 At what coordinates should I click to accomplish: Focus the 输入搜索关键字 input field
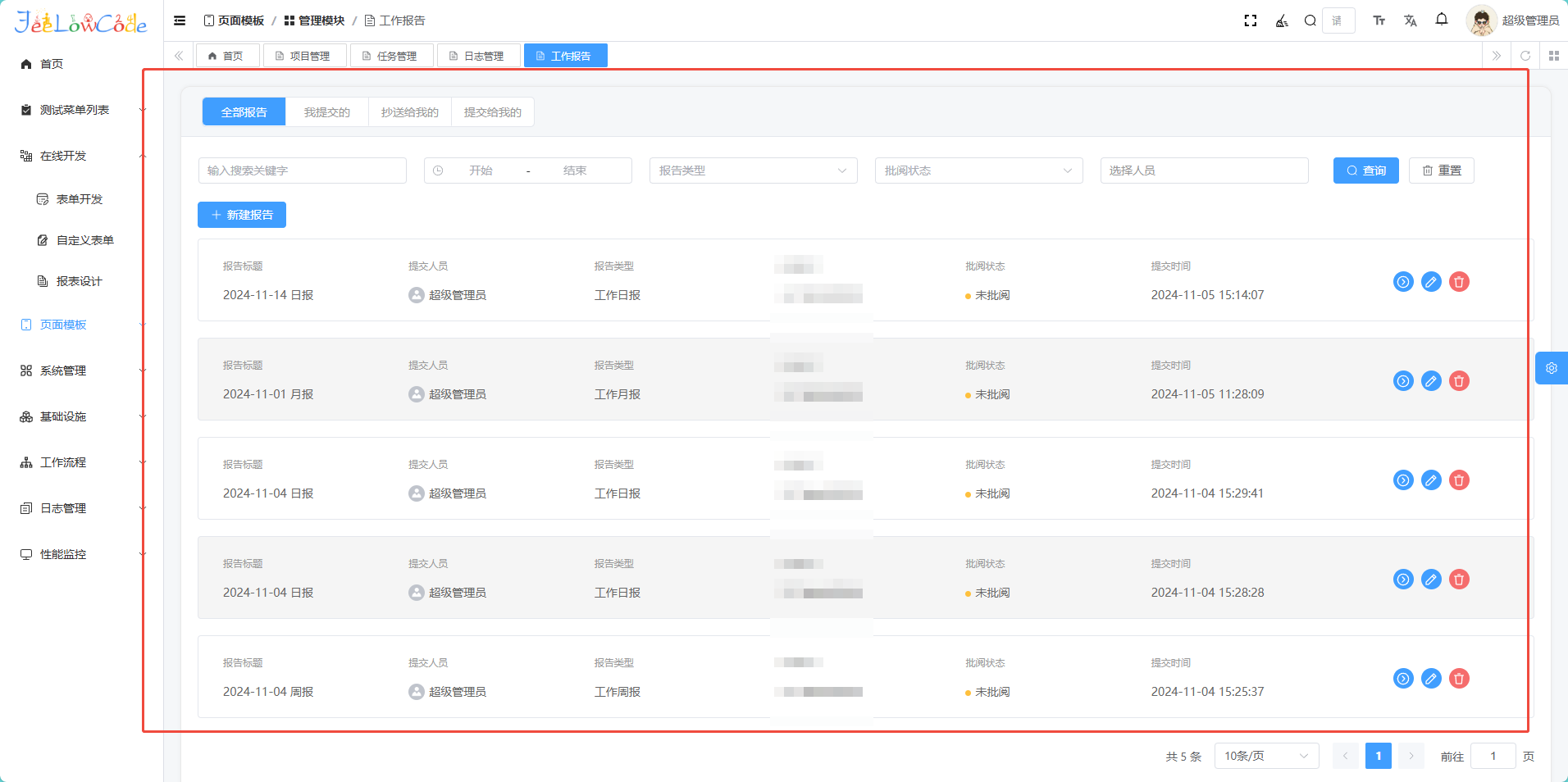click(x=302, y=170)
